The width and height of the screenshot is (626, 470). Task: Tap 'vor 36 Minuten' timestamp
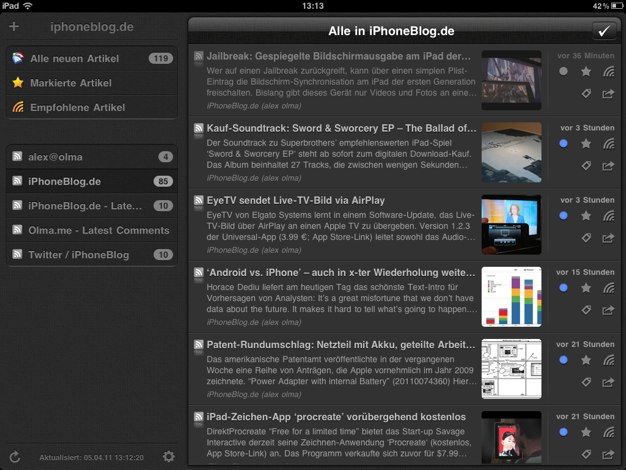click(x=586, y=56)
